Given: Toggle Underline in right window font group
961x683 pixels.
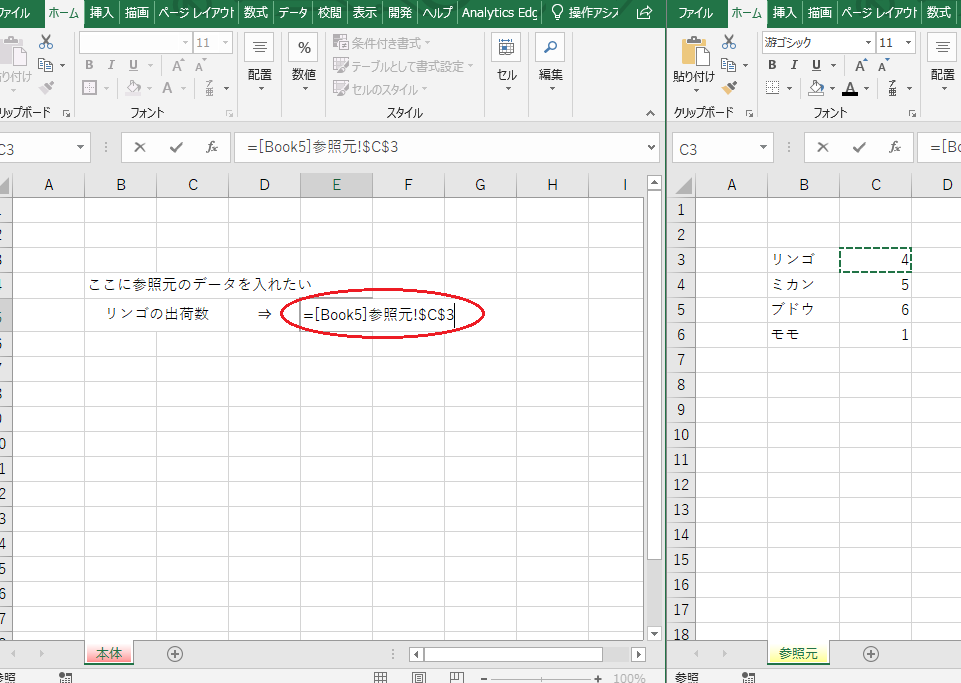Looking at the screenshot, I should (x=816, y=65).
